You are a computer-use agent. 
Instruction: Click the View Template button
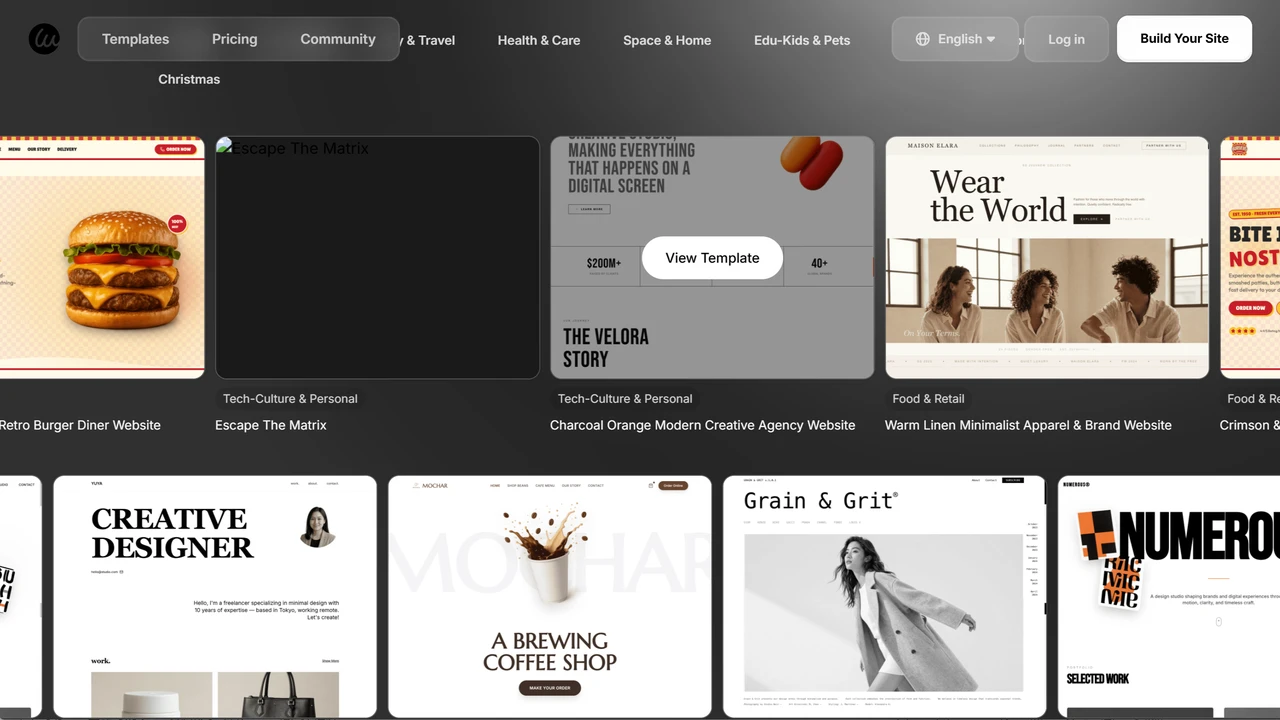point(712,258)
